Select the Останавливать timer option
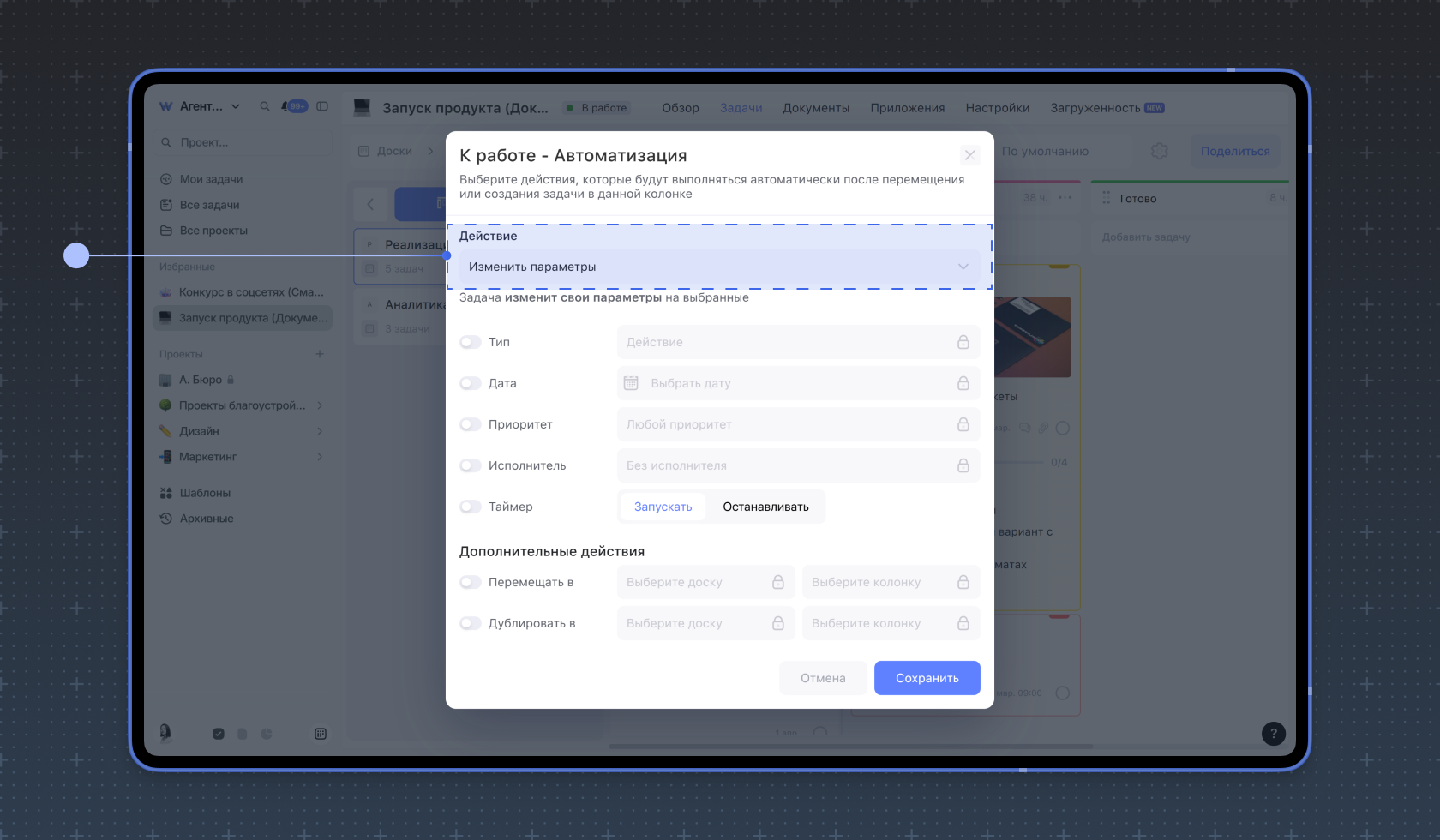Viewport: 1440px width, 840px height. coord(765,507)
